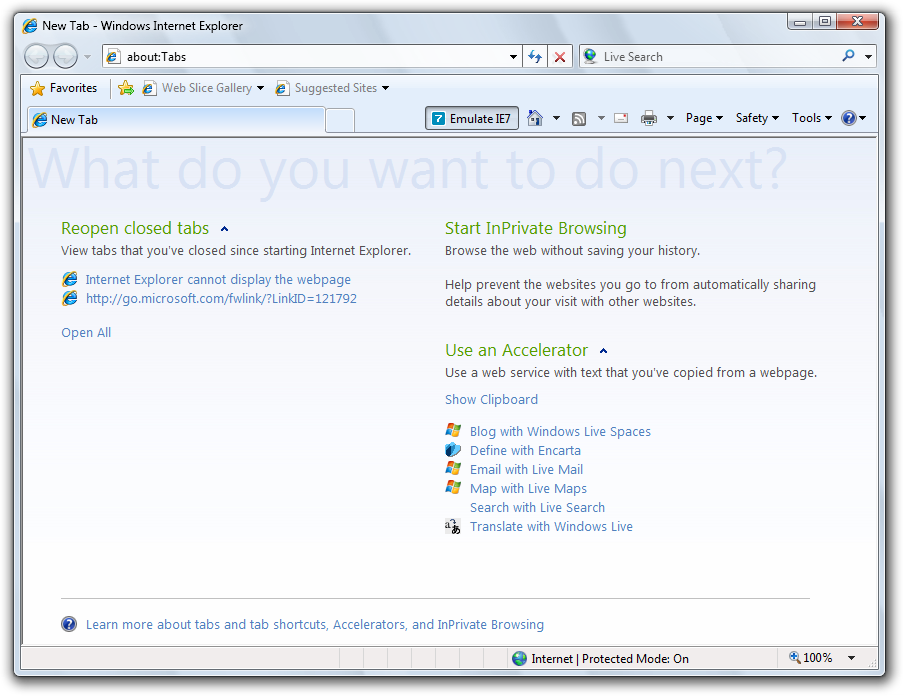Click the Live Mail flag icon
The image size is (904, 696).
[x=453, y=468]
